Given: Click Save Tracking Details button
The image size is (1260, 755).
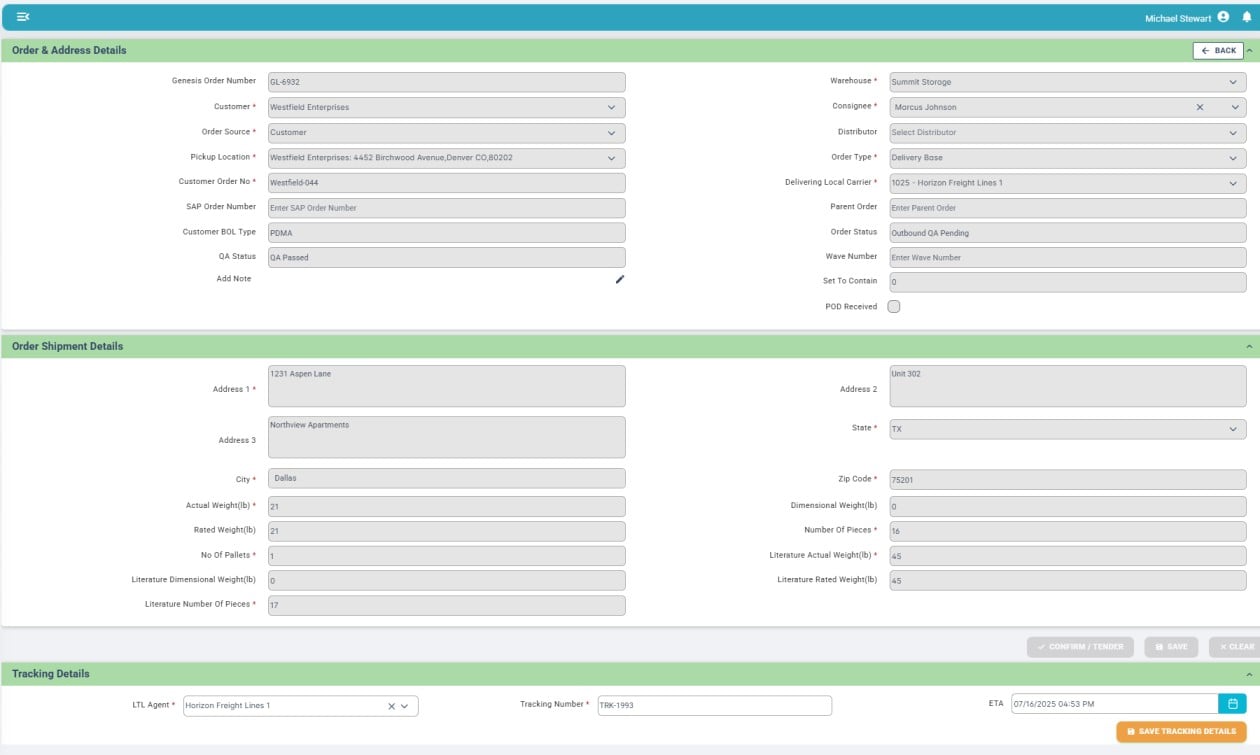Looking at the screenshot, I should click(1182, 732).
